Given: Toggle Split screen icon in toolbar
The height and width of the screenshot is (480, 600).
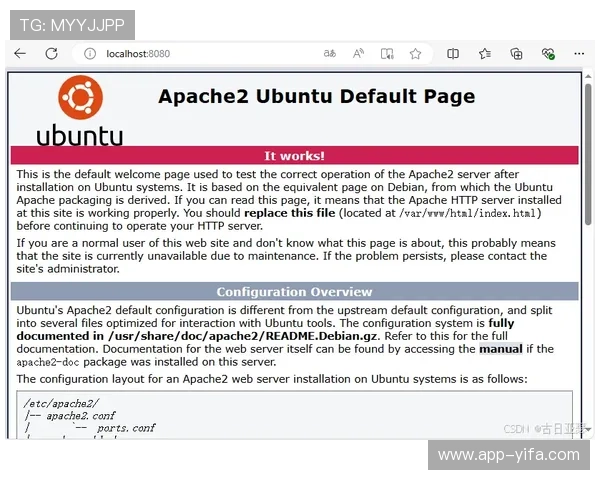Looking at the screenshot, I should click(453, 54).
